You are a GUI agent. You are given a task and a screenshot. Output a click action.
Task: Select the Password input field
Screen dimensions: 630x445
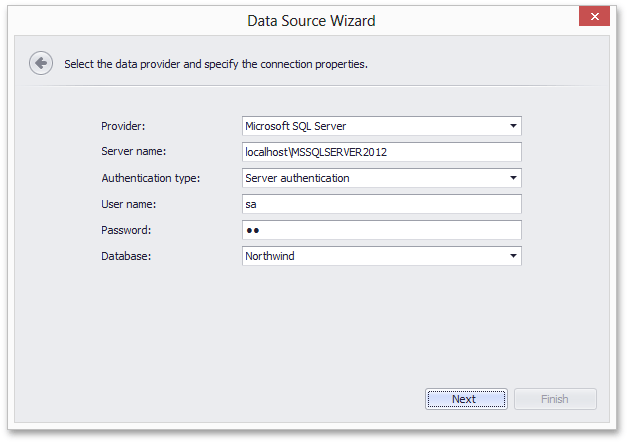(382, 230)
